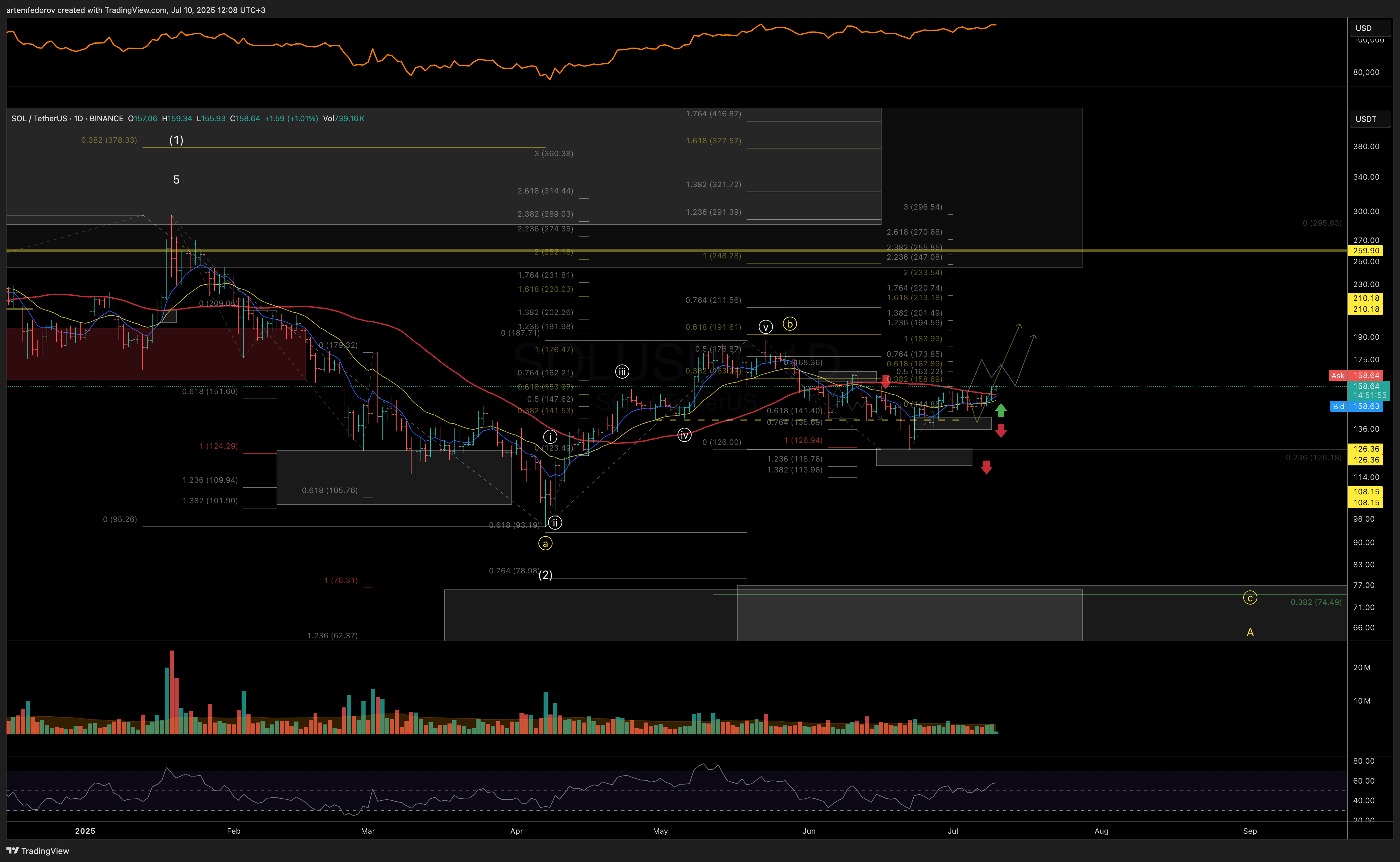Click the '(2)' wave label

pos(545,575)
